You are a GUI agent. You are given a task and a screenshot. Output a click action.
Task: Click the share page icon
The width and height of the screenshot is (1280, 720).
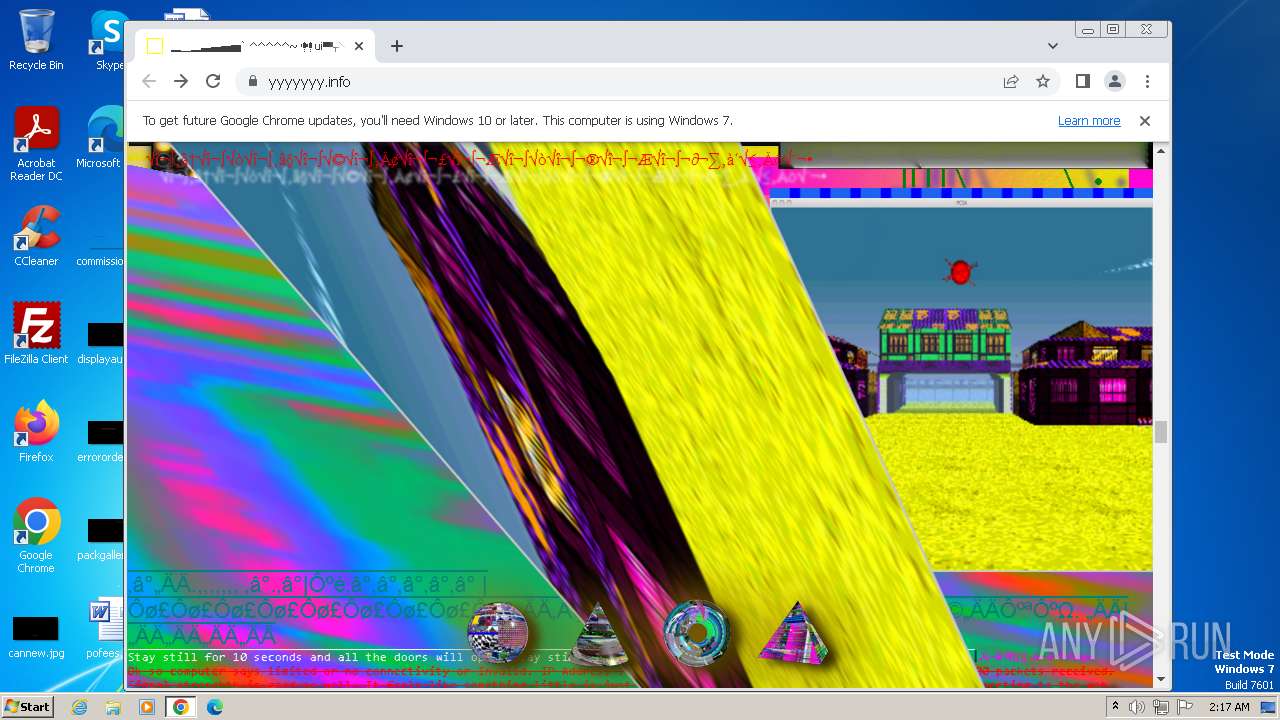pyautogui.click(x=1011, y=81)
